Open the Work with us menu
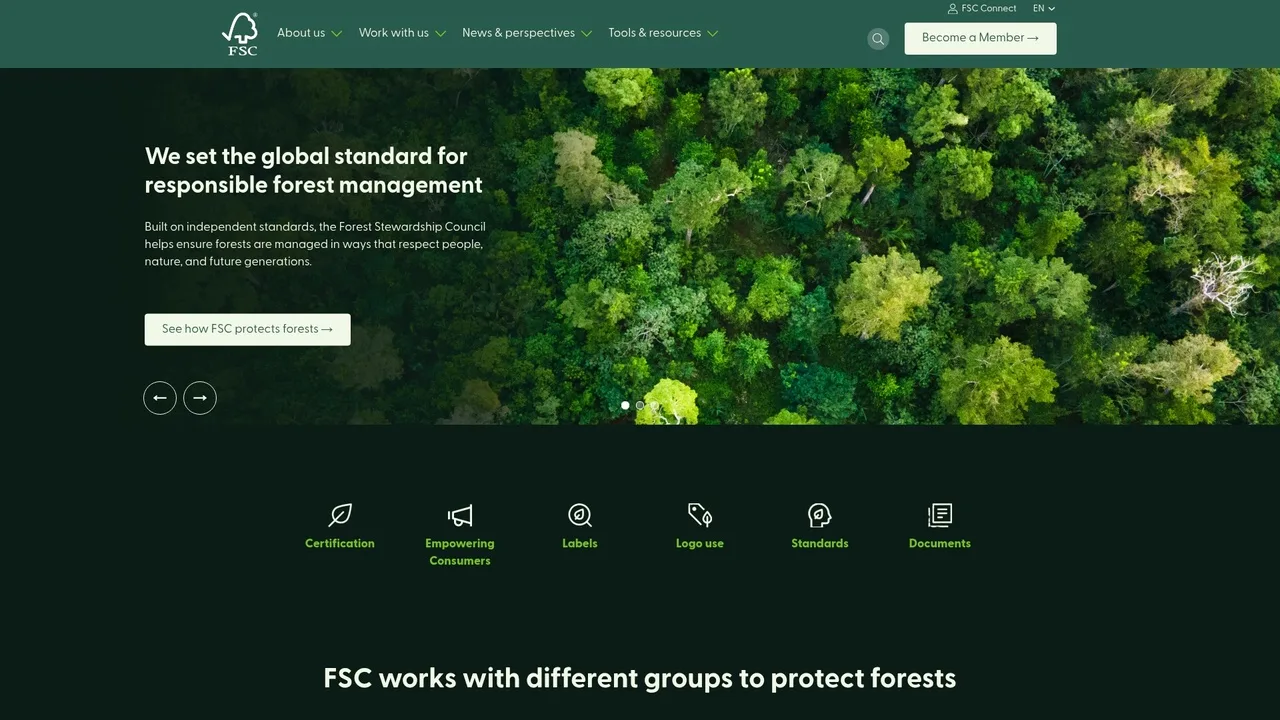 point(394,33)
